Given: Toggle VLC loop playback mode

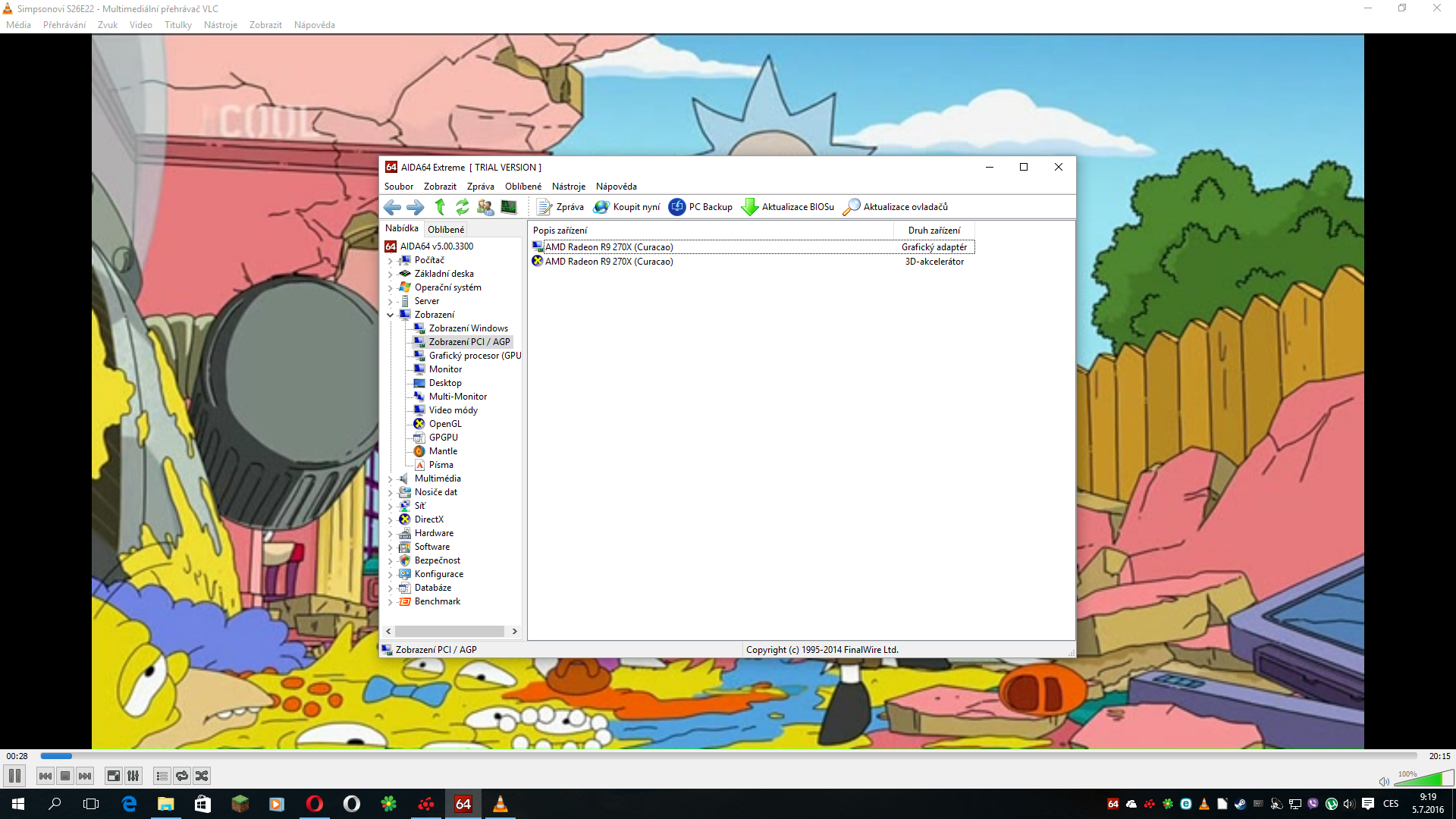Looking at the screenshot, I should 182,776.
